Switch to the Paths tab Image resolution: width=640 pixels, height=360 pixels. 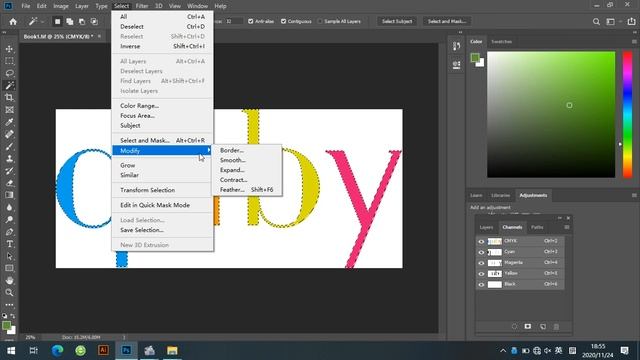(537, 227)
